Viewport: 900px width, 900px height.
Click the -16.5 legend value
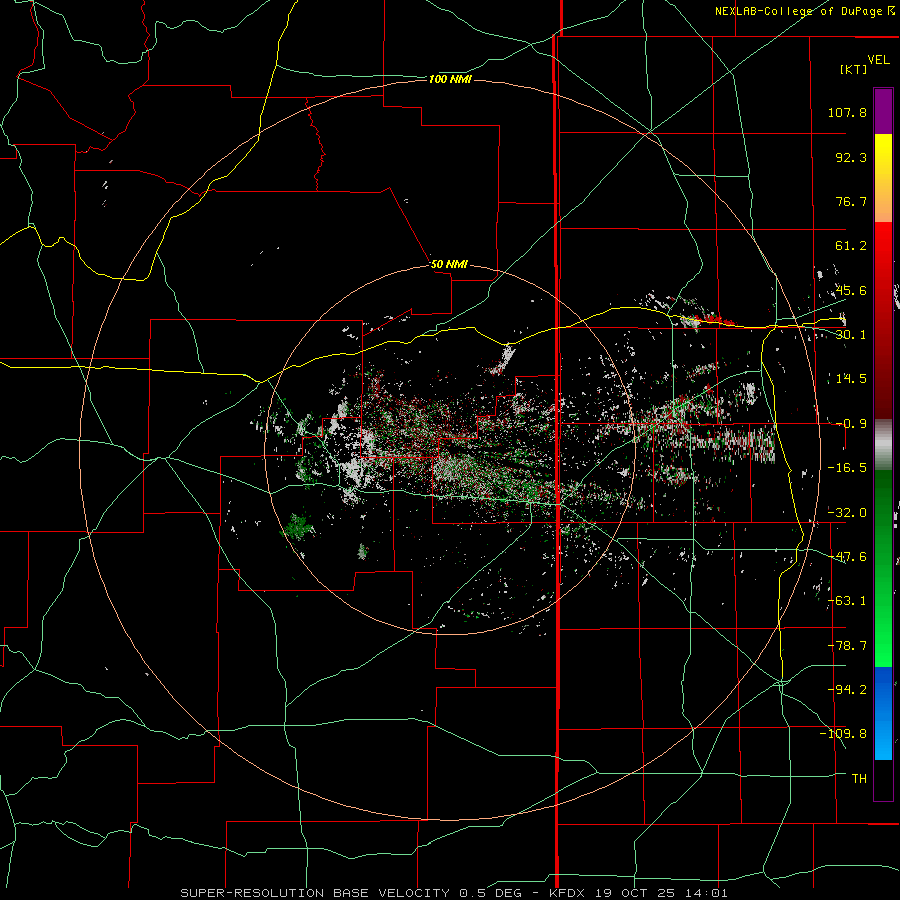pyautogui.click(x=847, y=468)
